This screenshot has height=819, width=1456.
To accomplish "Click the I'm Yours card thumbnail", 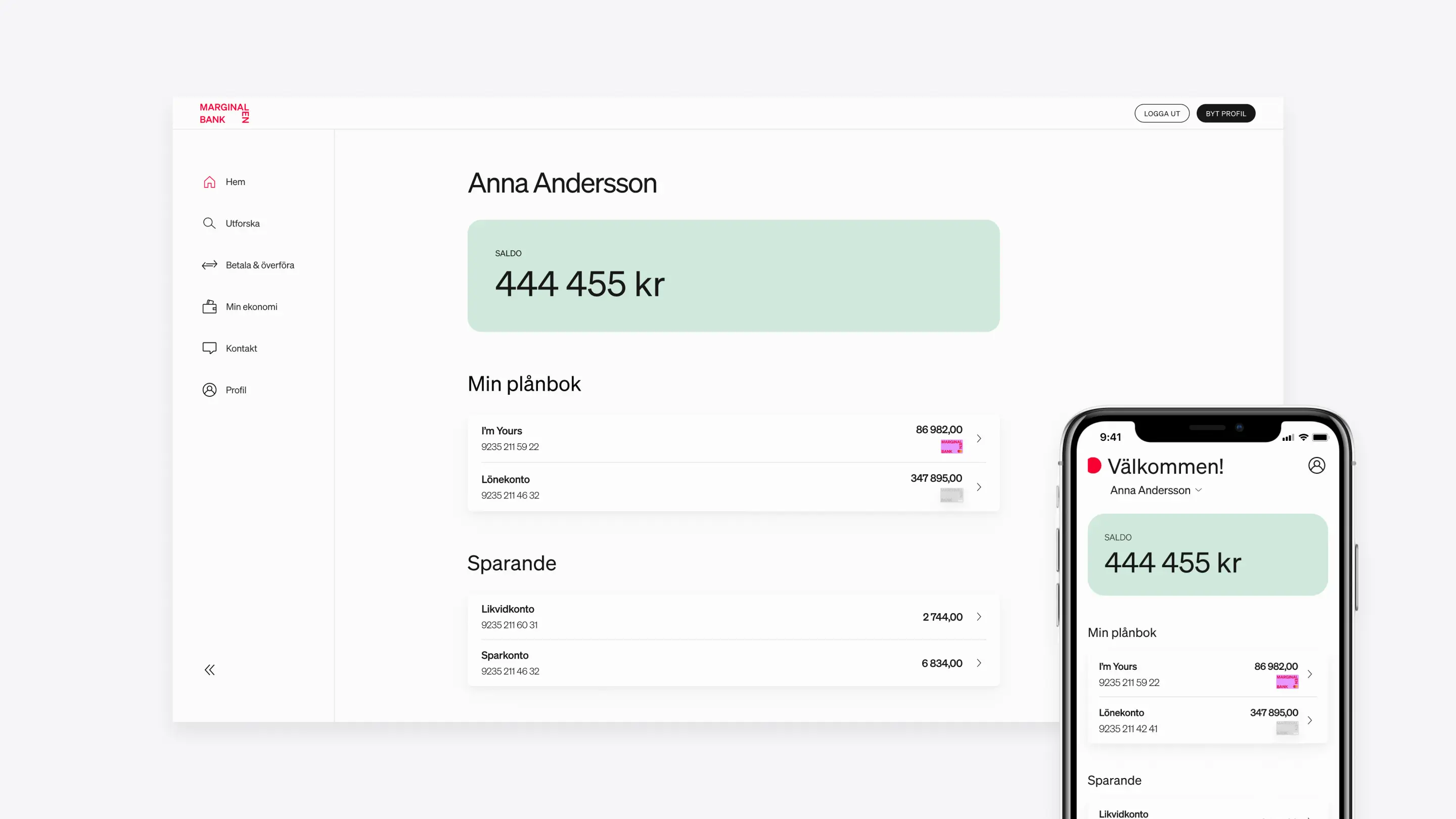I will coord(951,446).
